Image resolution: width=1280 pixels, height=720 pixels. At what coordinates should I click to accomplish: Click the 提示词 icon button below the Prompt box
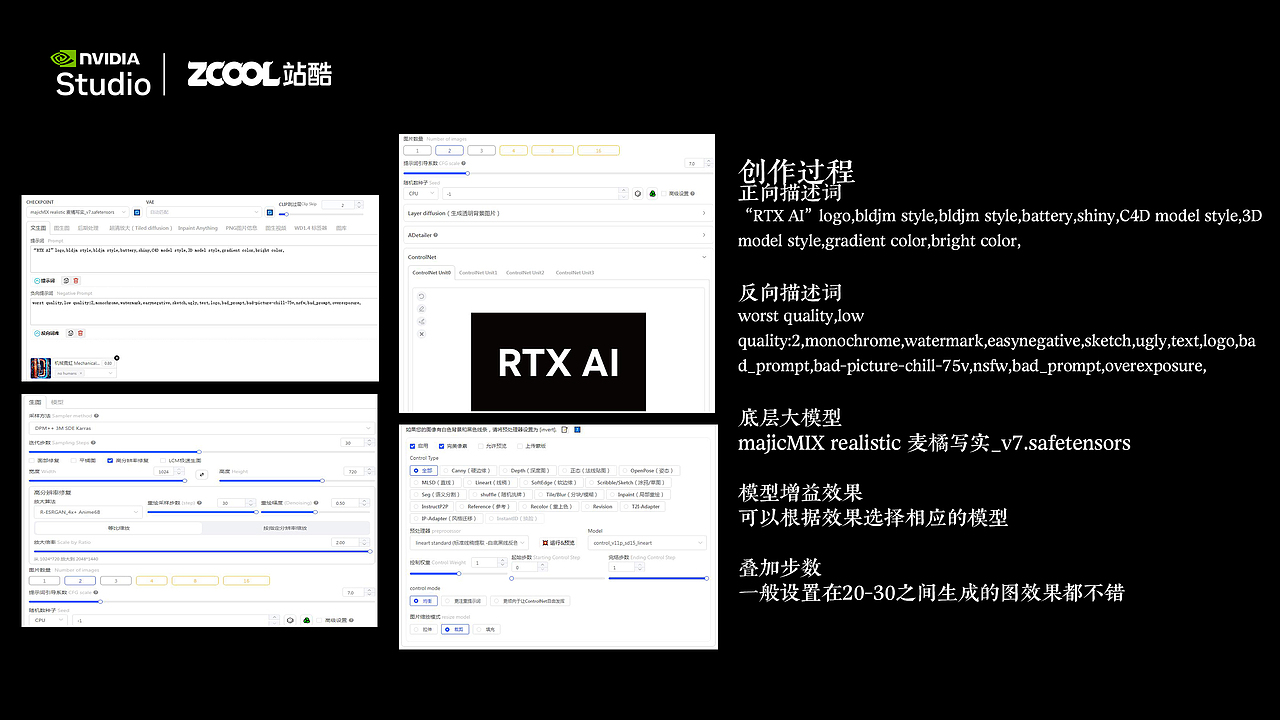[x=45, y=281]
